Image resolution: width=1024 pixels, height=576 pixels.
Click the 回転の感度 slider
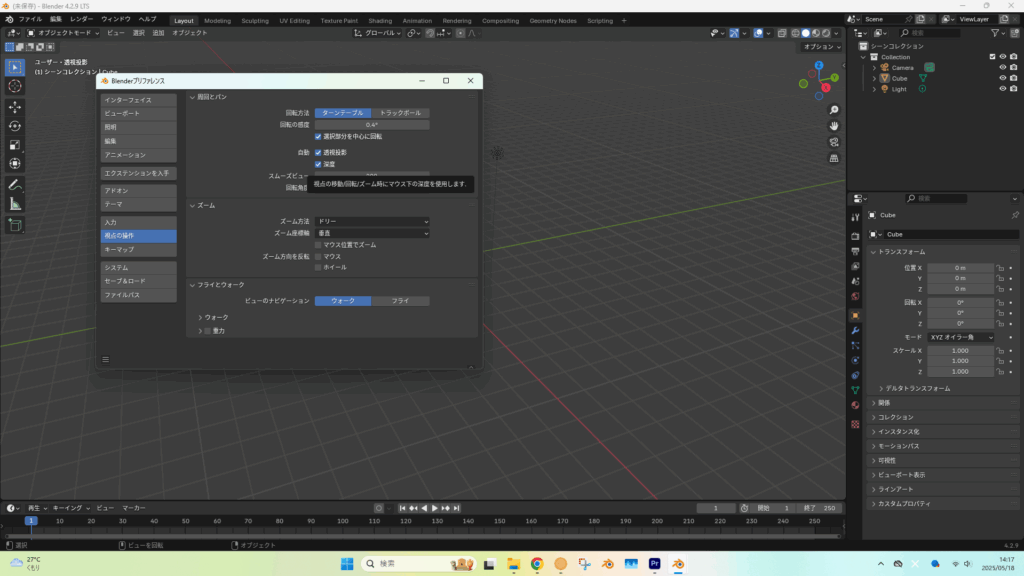372,125
